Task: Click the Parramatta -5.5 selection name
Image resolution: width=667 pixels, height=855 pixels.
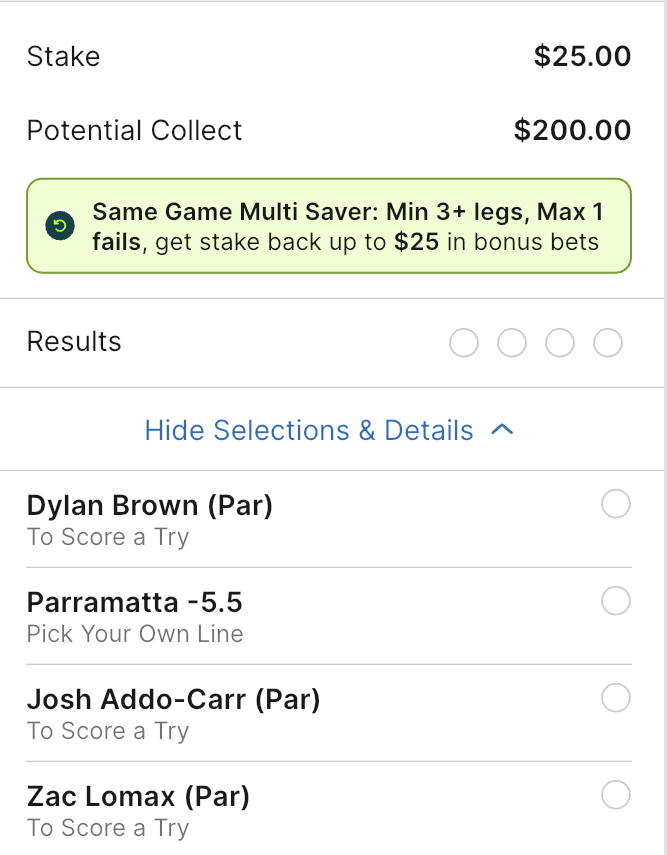Action: tap(135, 603)
